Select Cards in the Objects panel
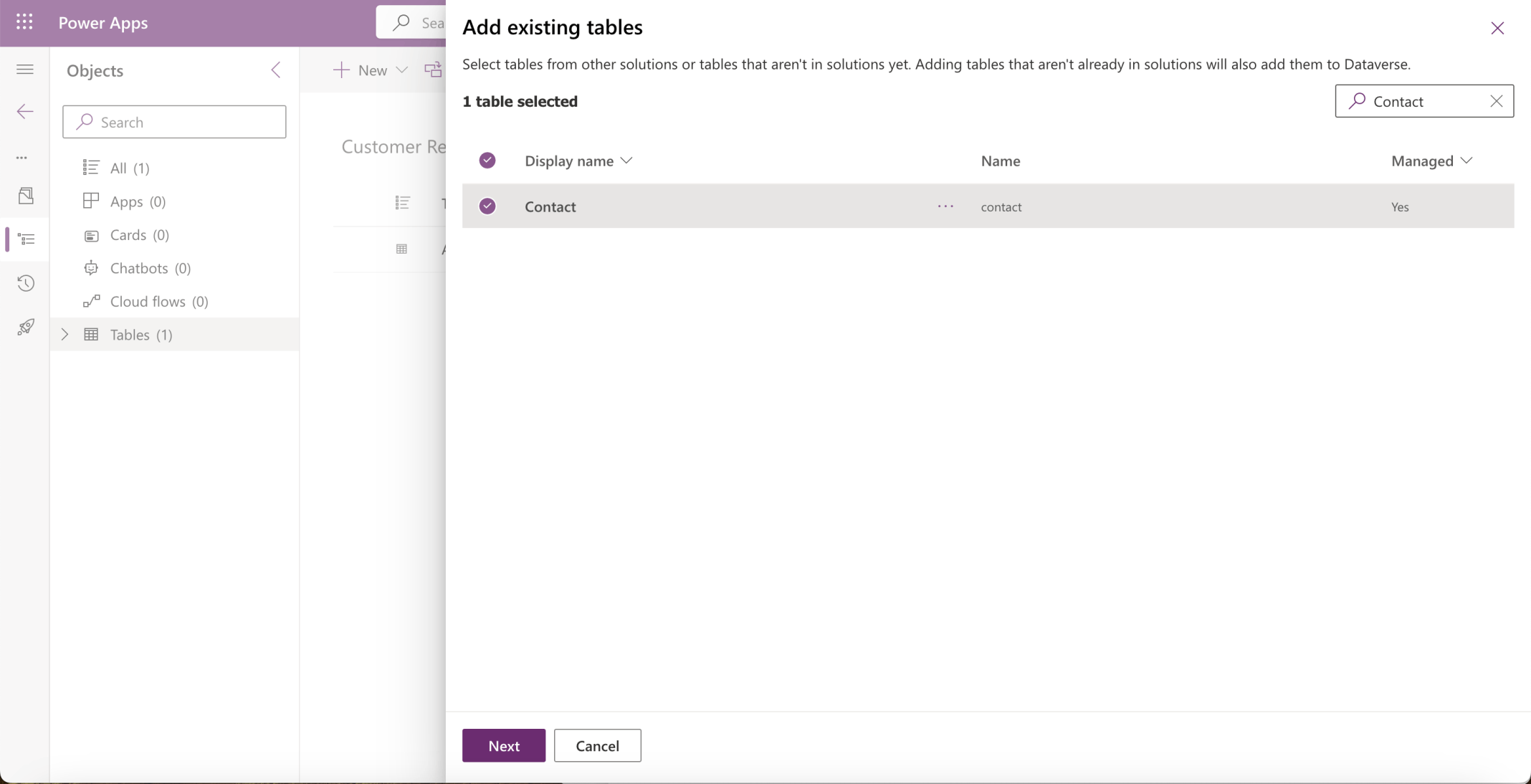The height and width of the screenshot is (784, 1531). [128, 234]
